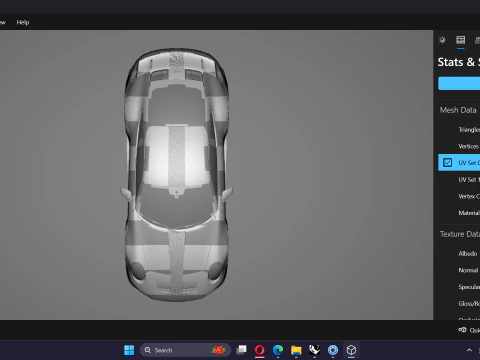
Task: Select the Gloss/Roughness texture row
Action: point(459,304)
